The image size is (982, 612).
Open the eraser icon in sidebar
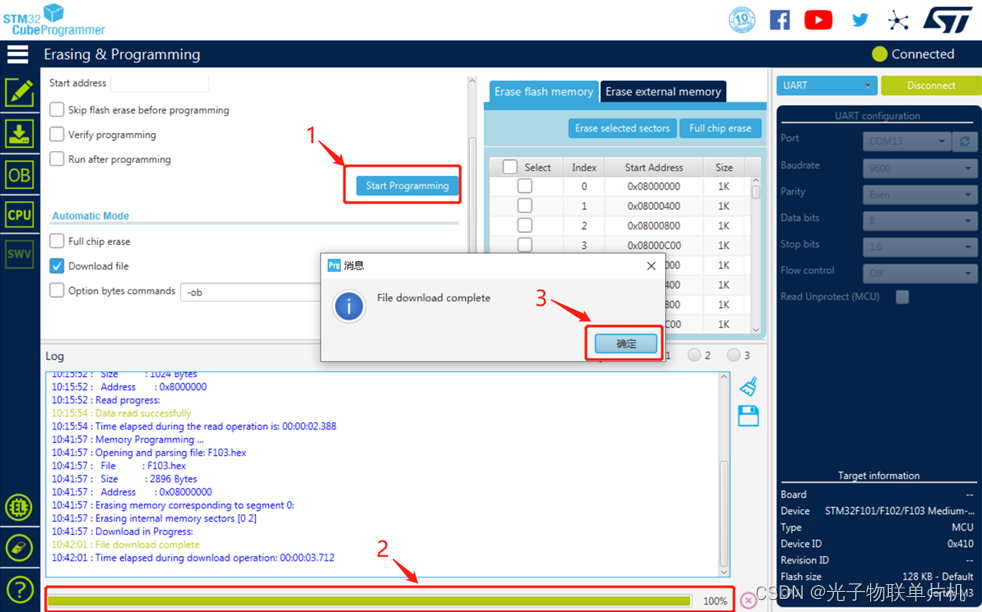19,548
